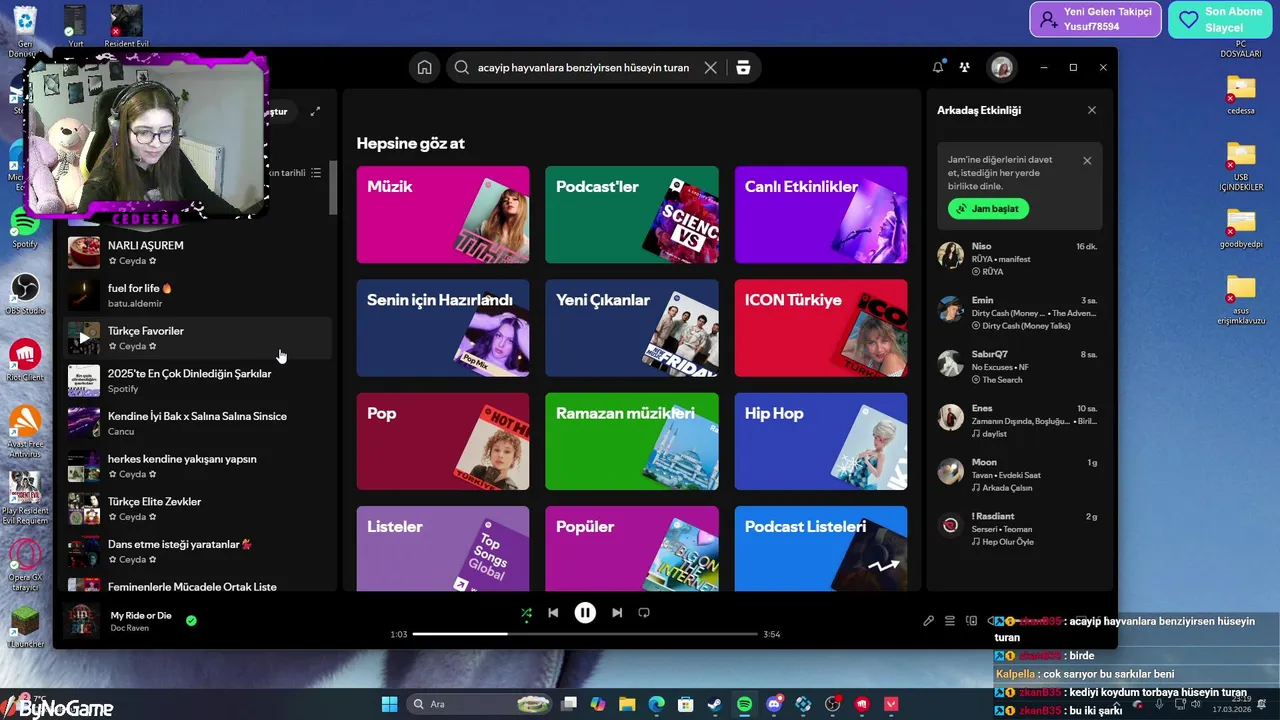Open the NARLI AŞUREM playlist

(198, 252)
